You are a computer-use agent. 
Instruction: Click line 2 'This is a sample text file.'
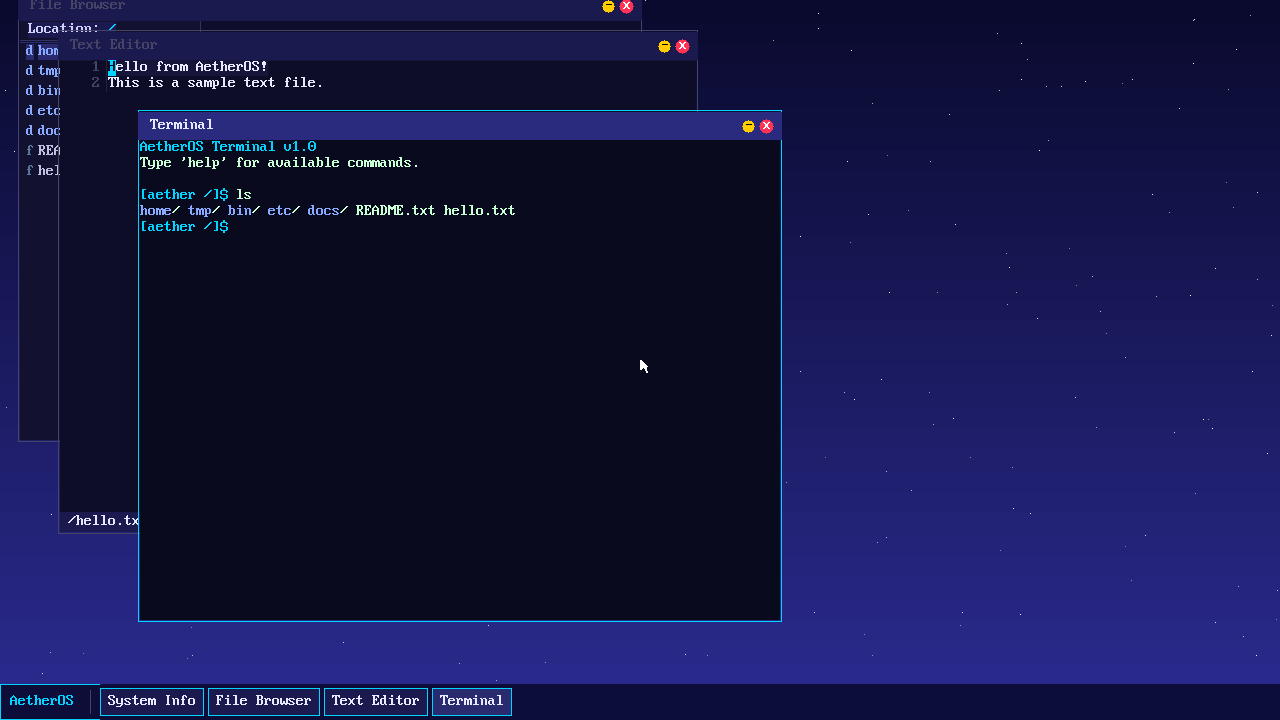click(216, 83)
